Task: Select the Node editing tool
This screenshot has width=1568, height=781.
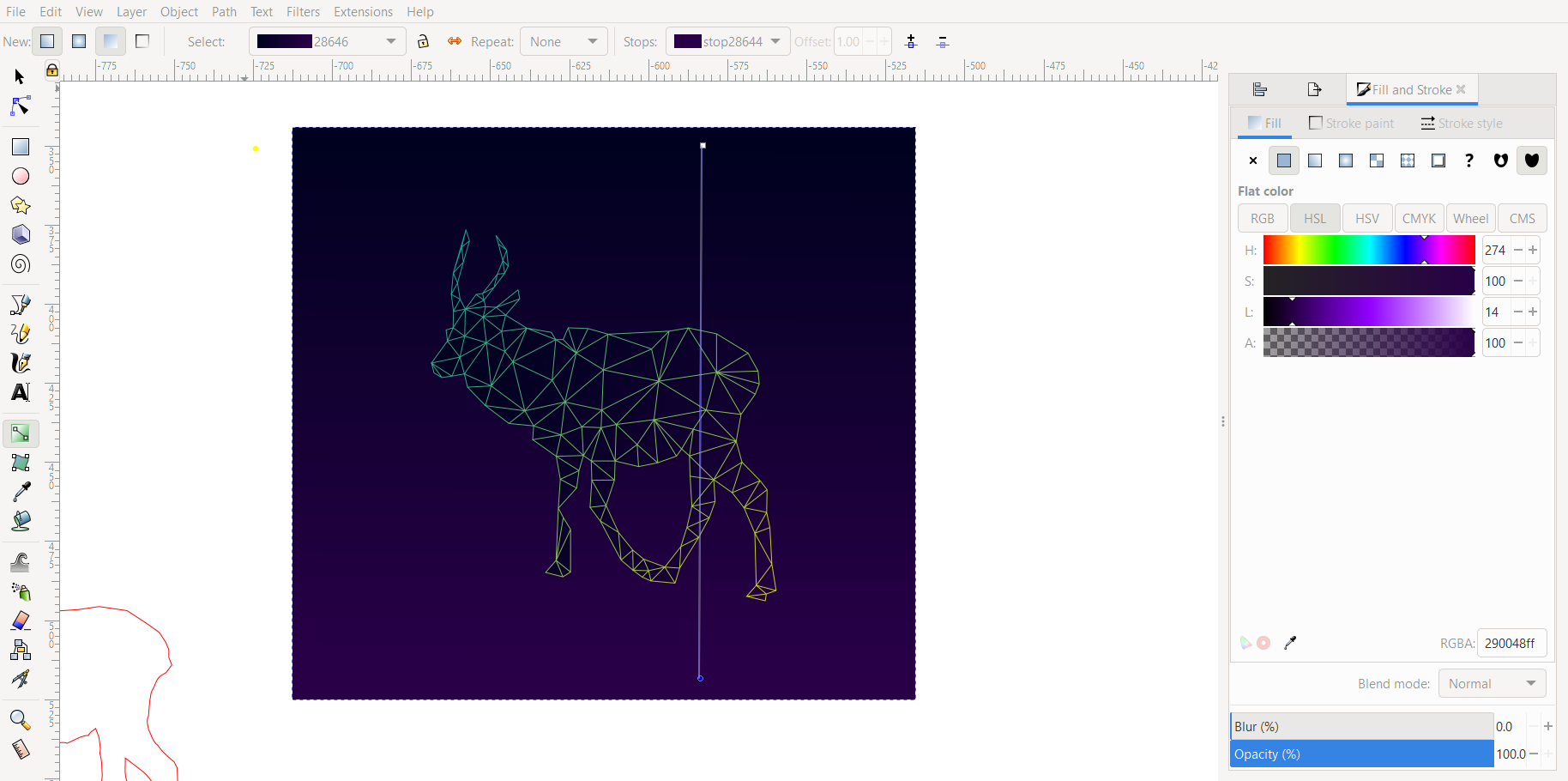Action: tap(19, 106)
